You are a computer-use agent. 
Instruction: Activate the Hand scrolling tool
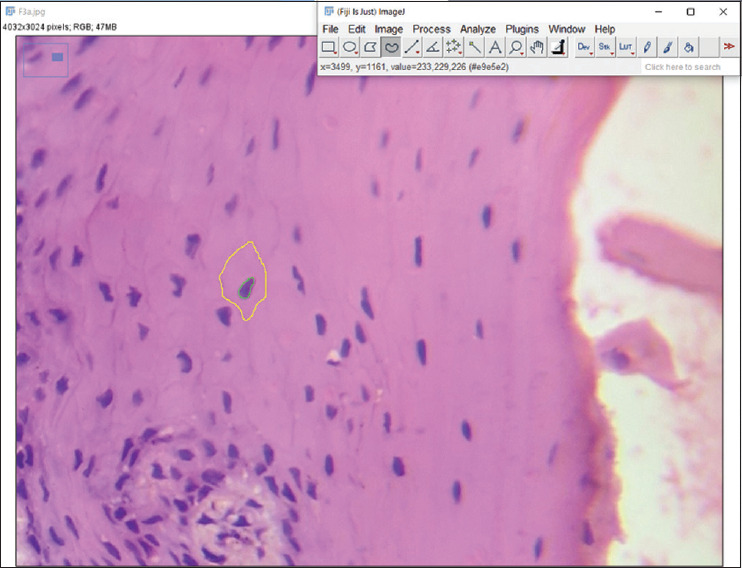(536, 47)
